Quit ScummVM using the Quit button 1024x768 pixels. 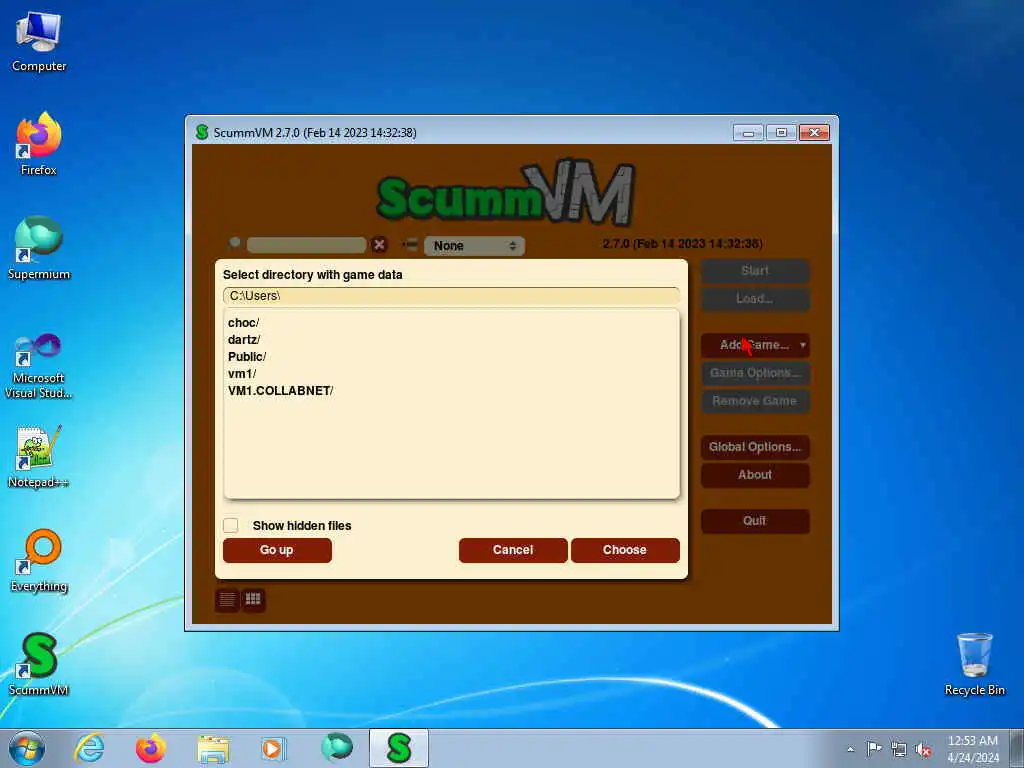tap(755, 521)
